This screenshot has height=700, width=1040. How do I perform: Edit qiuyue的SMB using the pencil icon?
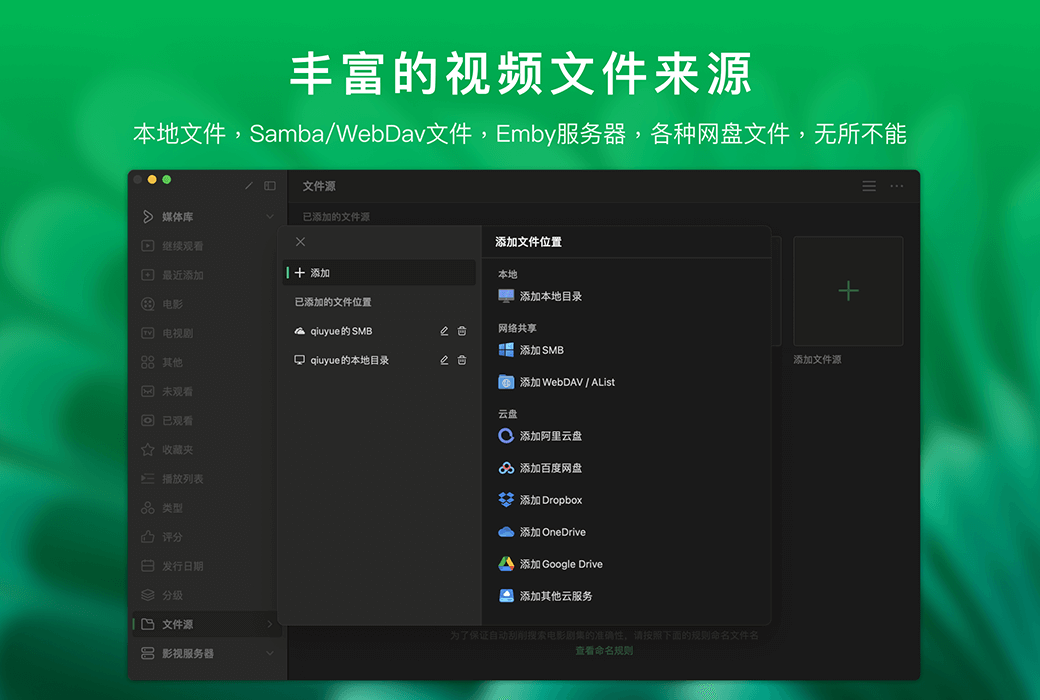[444, 330]
